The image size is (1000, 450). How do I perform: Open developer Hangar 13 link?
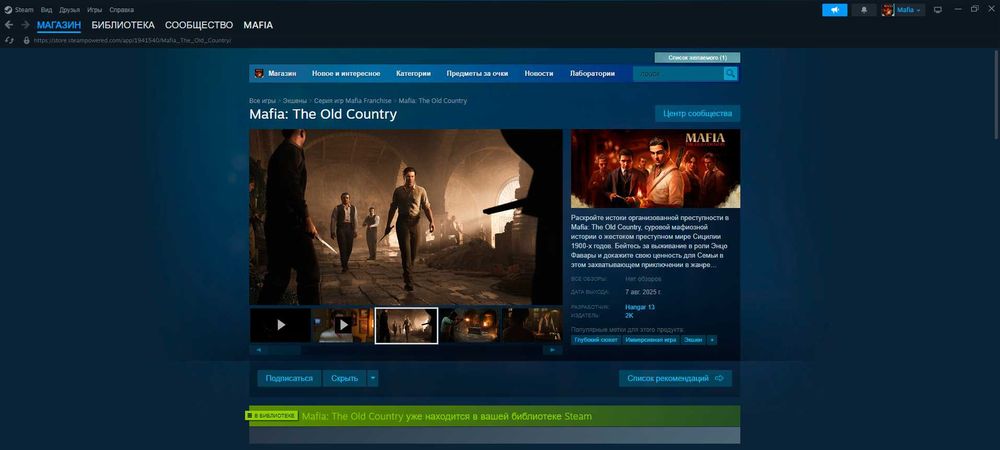click(640, 307)
